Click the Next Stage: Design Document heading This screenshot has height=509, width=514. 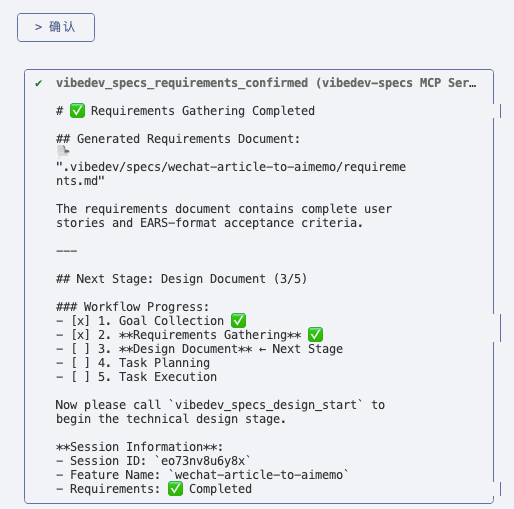point(182,279)
